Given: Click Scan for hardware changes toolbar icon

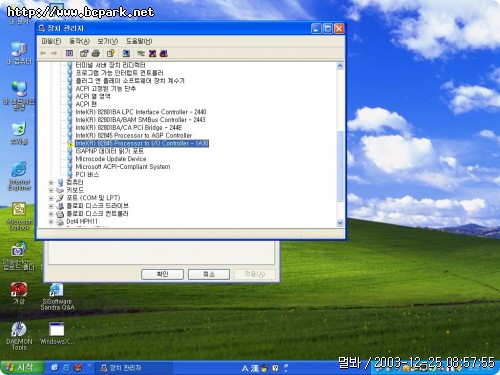Looking at the screenshot, I should pyautogui.click(x=126, y=53).
